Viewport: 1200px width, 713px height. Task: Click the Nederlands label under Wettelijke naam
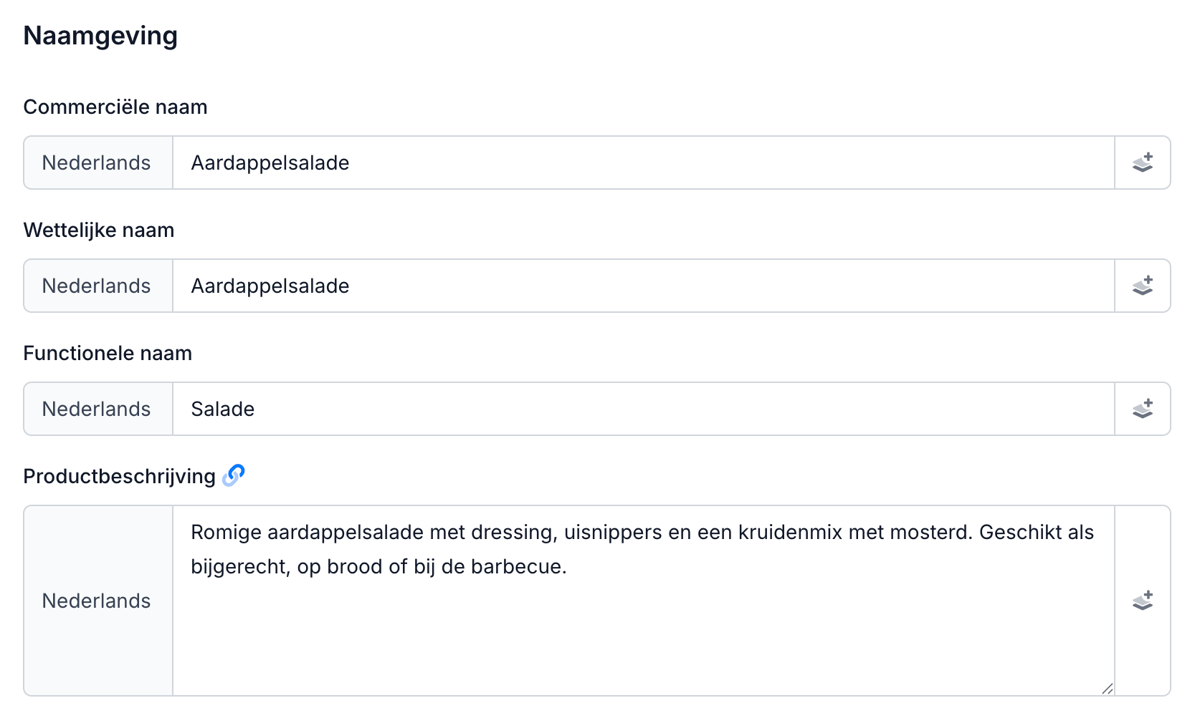[x=96, y=285]
